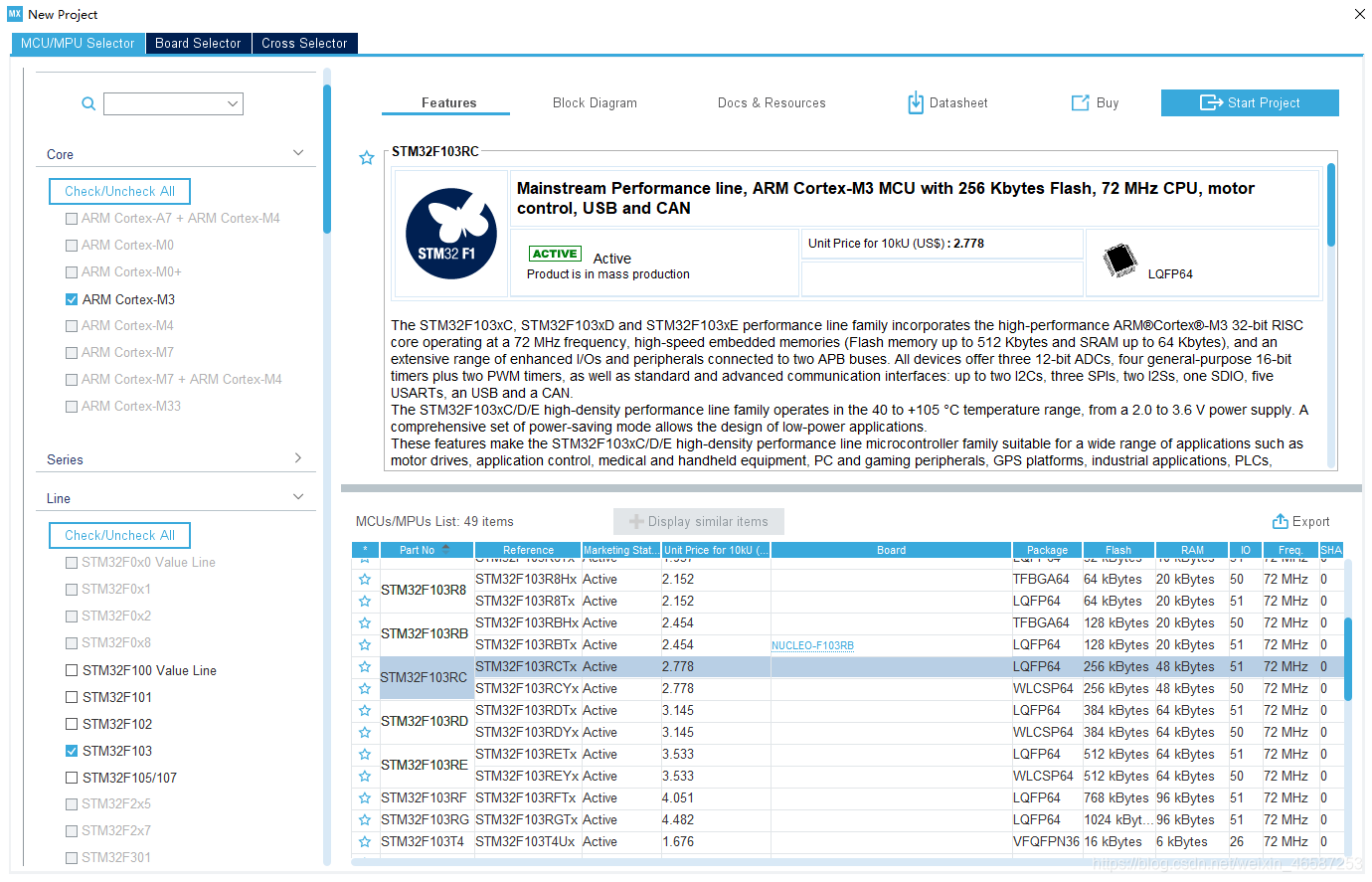Uncheck the ARM Cortex-M3 core checkbox
Viewport: 1372px width, 882px height.
[x=72, y=299]
